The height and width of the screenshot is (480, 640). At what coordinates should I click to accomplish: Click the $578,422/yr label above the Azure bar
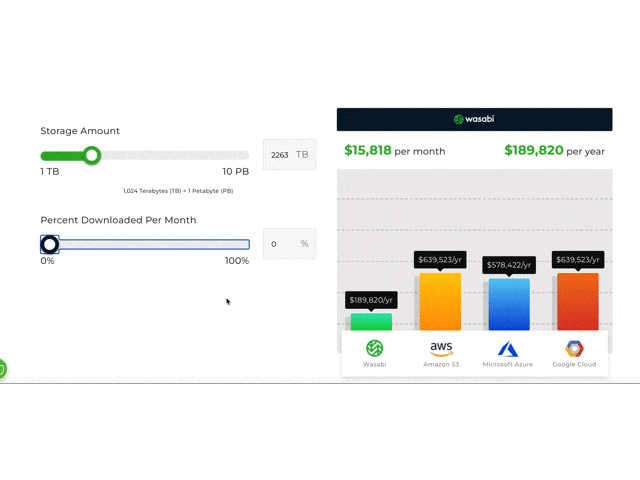point(509,265)
